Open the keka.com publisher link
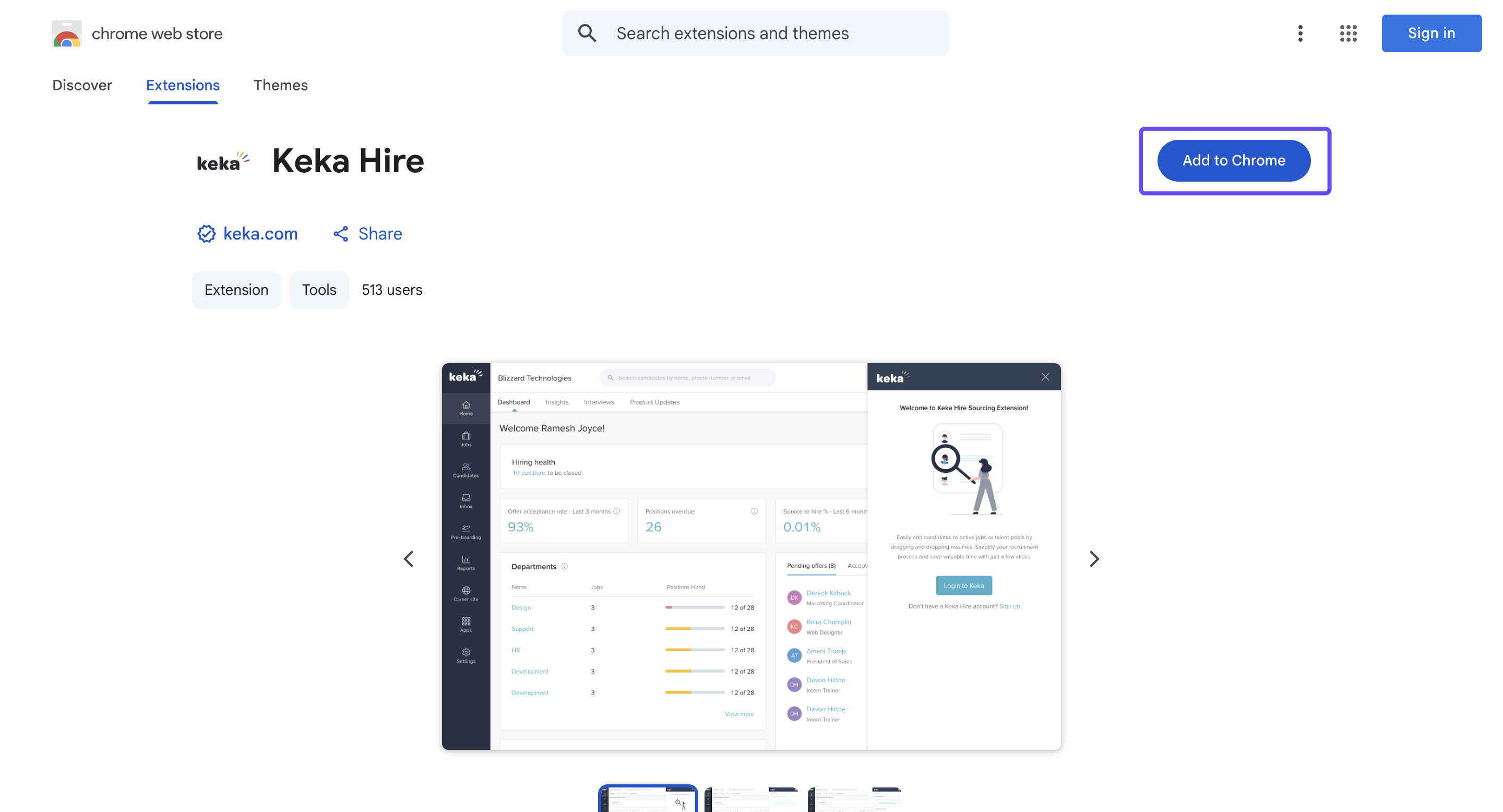The width and height of the screenshot is (1503, 812). [260, 234]
